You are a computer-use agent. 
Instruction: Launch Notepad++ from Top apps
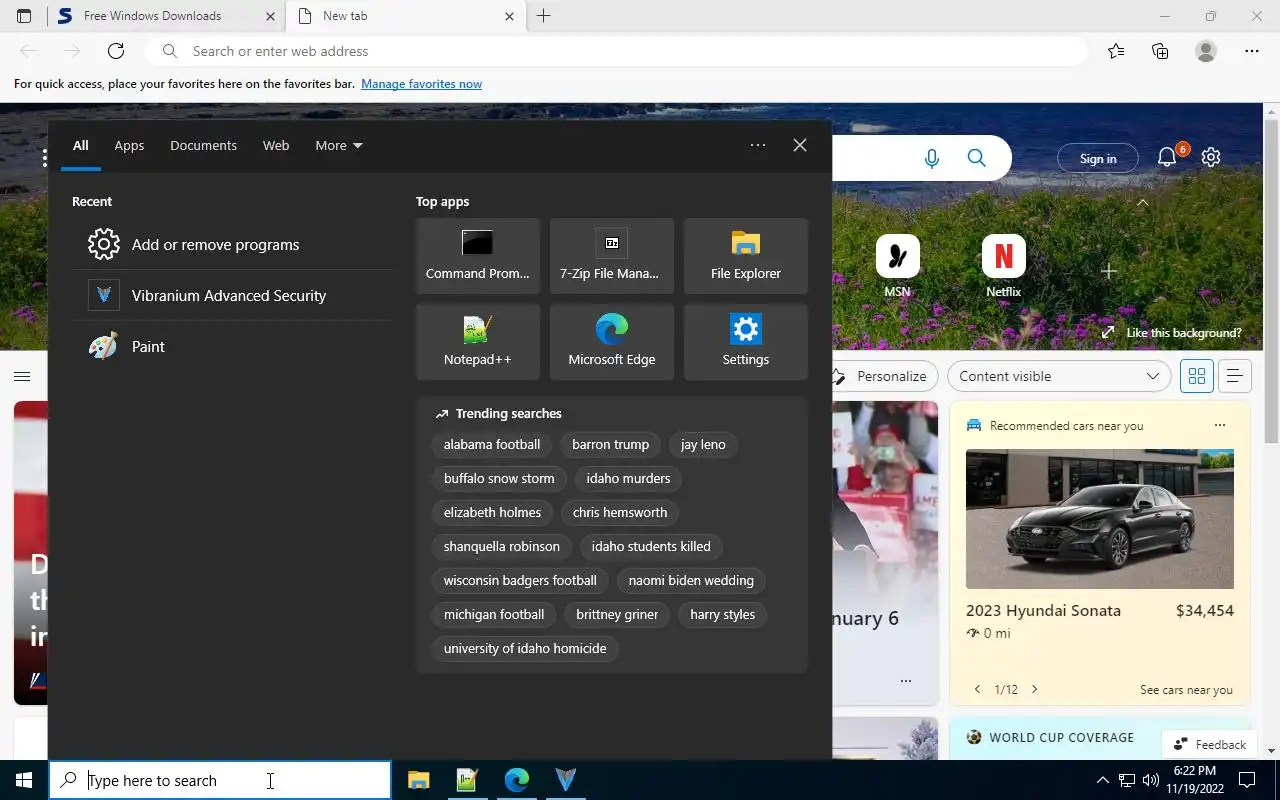[478, 342]
